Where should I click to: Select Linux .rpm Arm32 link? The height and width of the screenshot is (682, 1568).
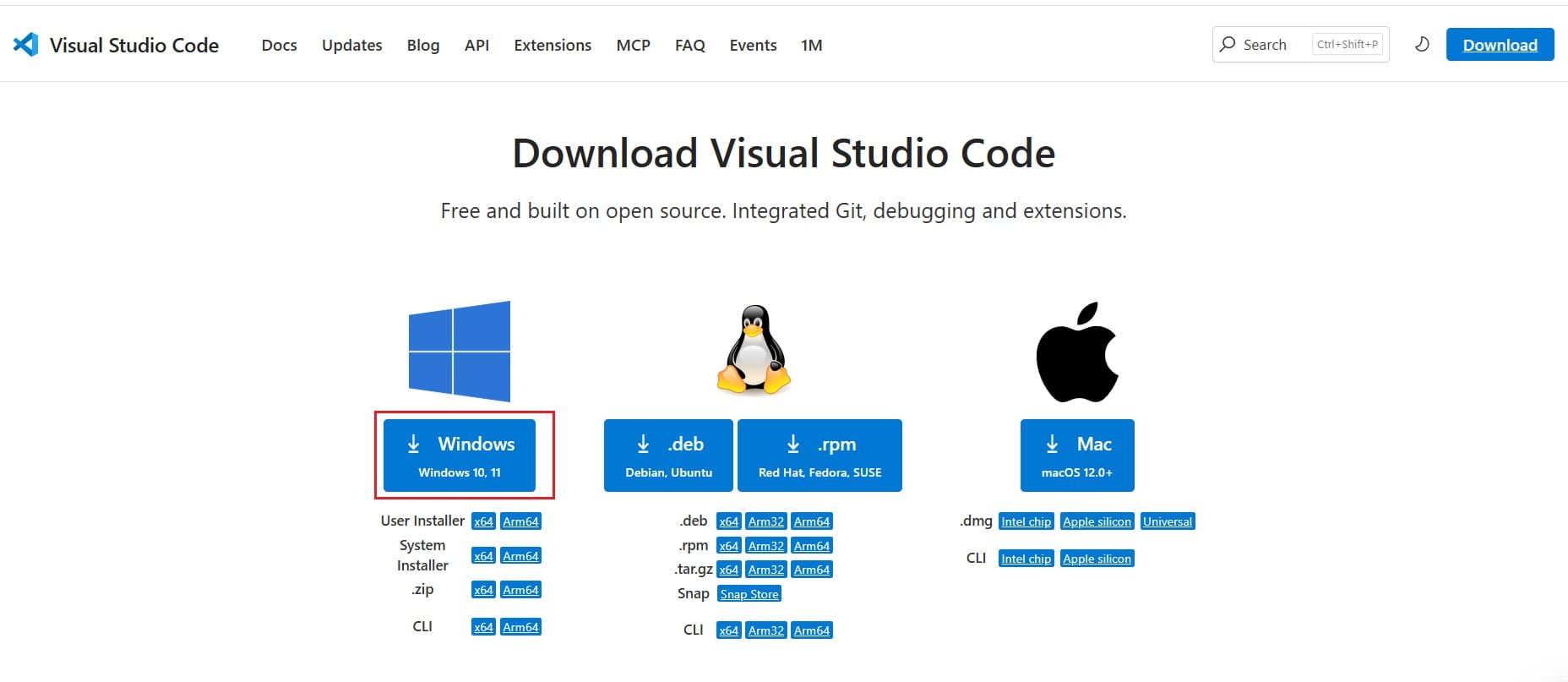(x=766, y=546)
